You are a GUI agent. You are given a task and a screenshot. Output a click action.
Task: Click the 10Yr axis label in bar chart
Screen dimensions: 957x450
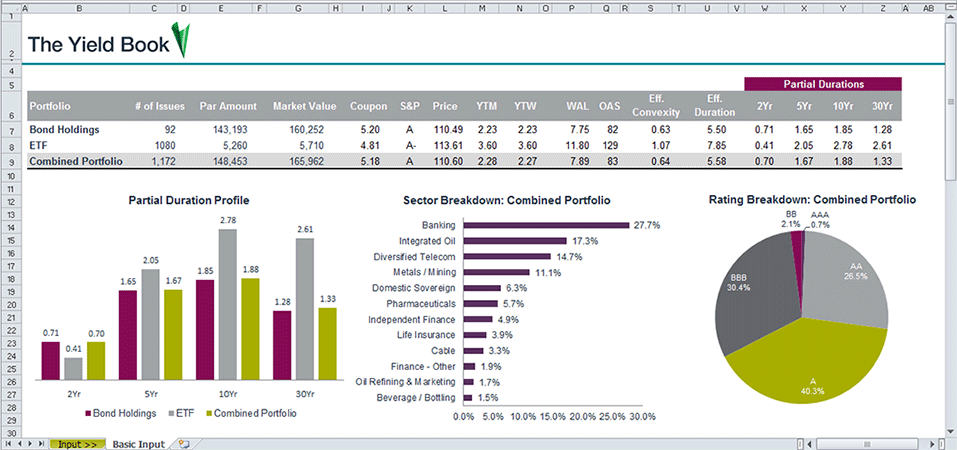pos(227,394)
